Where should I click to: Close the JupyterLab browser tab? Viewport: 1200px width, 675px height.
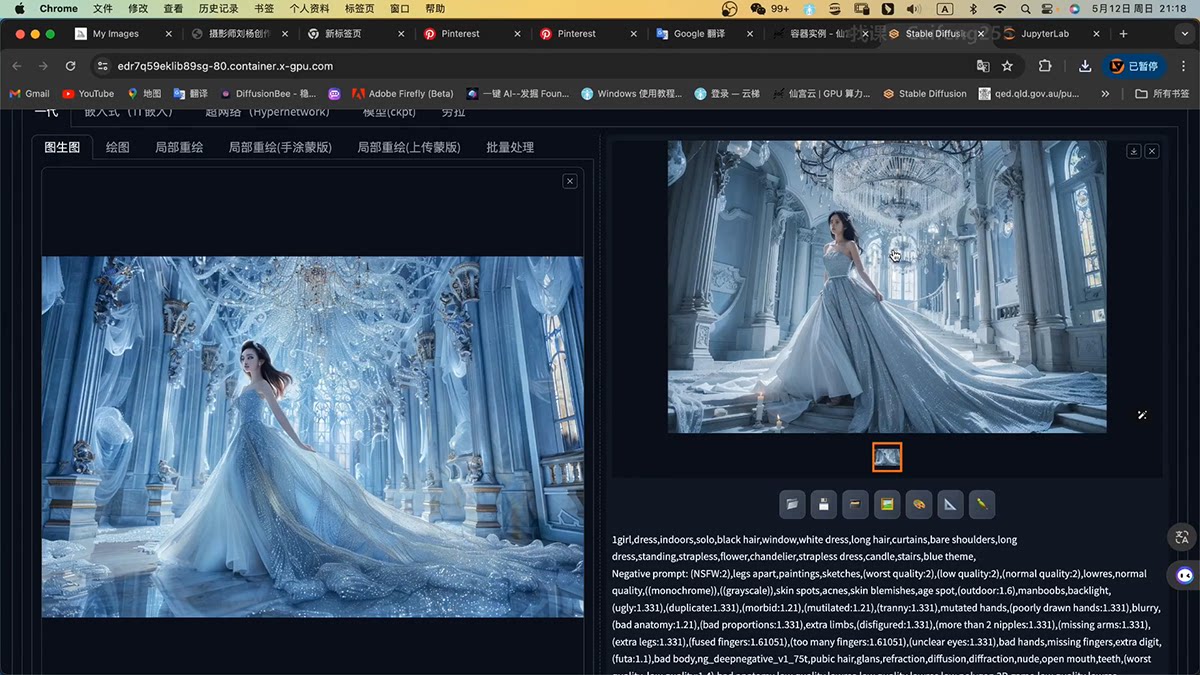pos(1096,33)
